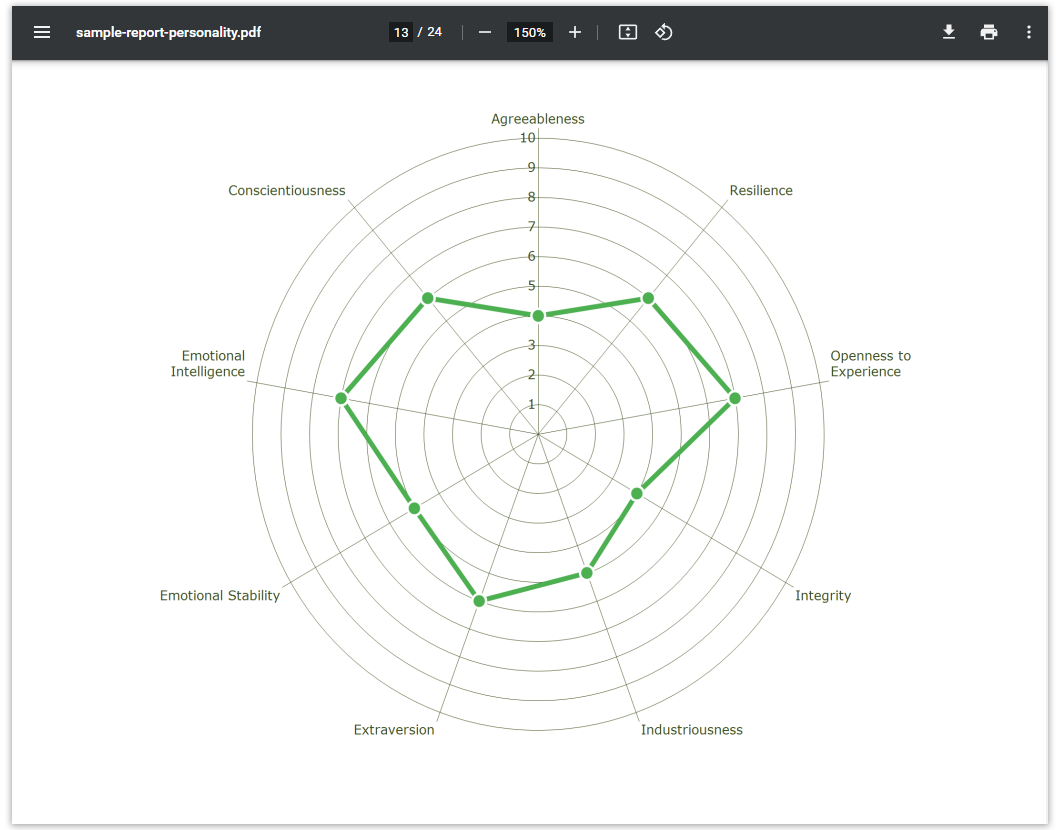Click the Emotional Stability data point
The width and height of the screenshot is (1060, 830).
pyautogui.click(x=414, y=508)
